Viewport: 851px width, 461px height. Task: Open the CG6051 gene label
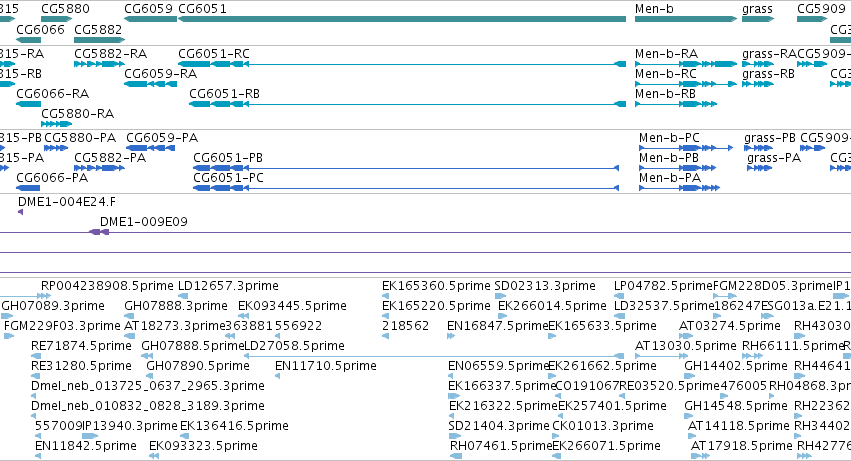pos(202,9)
